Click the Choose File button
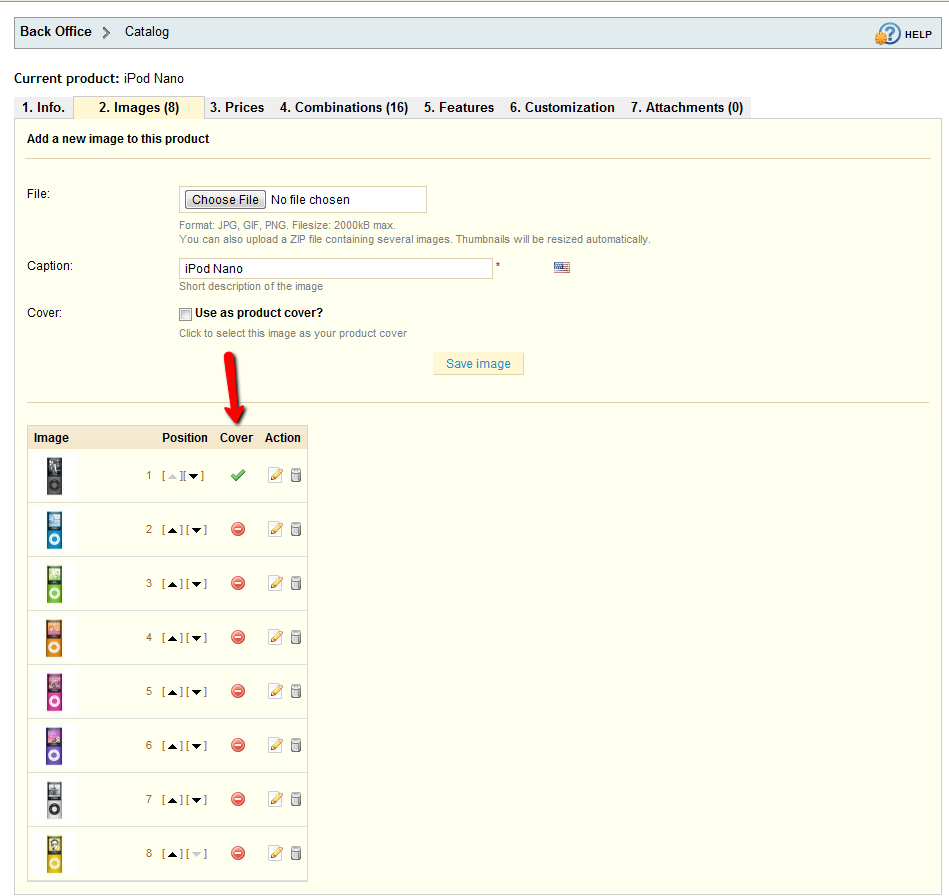This screenshot has width=949, height=896. [x=225, y=200]
